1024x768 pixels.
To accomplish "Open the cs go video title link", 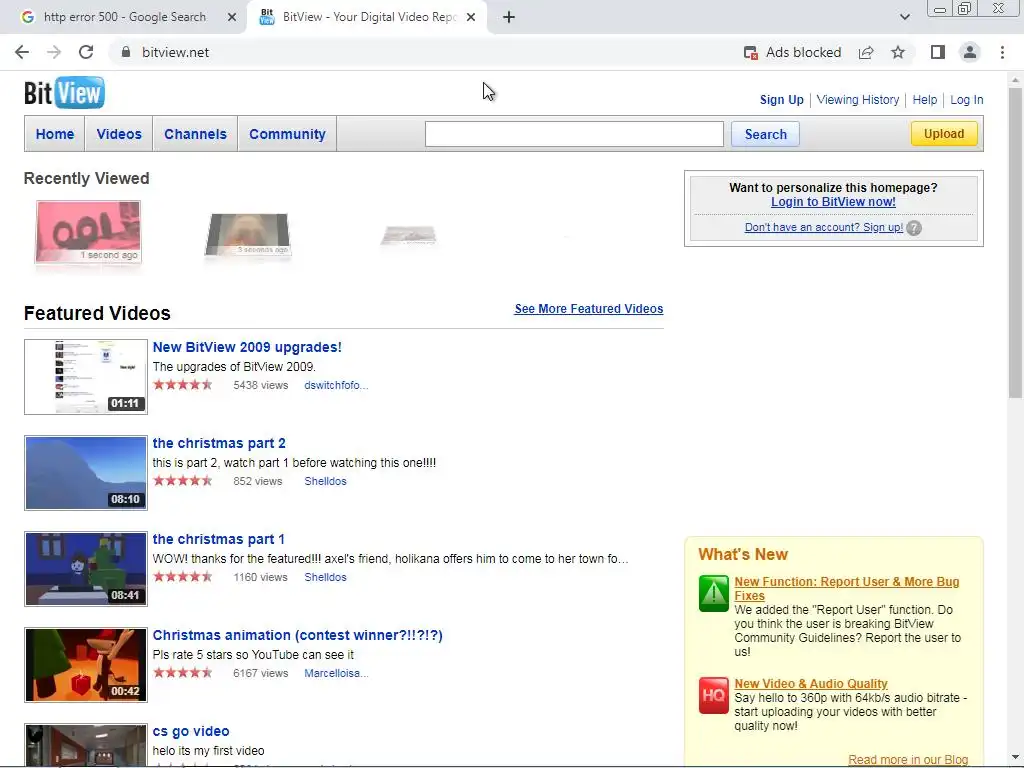I will (191, 731).
